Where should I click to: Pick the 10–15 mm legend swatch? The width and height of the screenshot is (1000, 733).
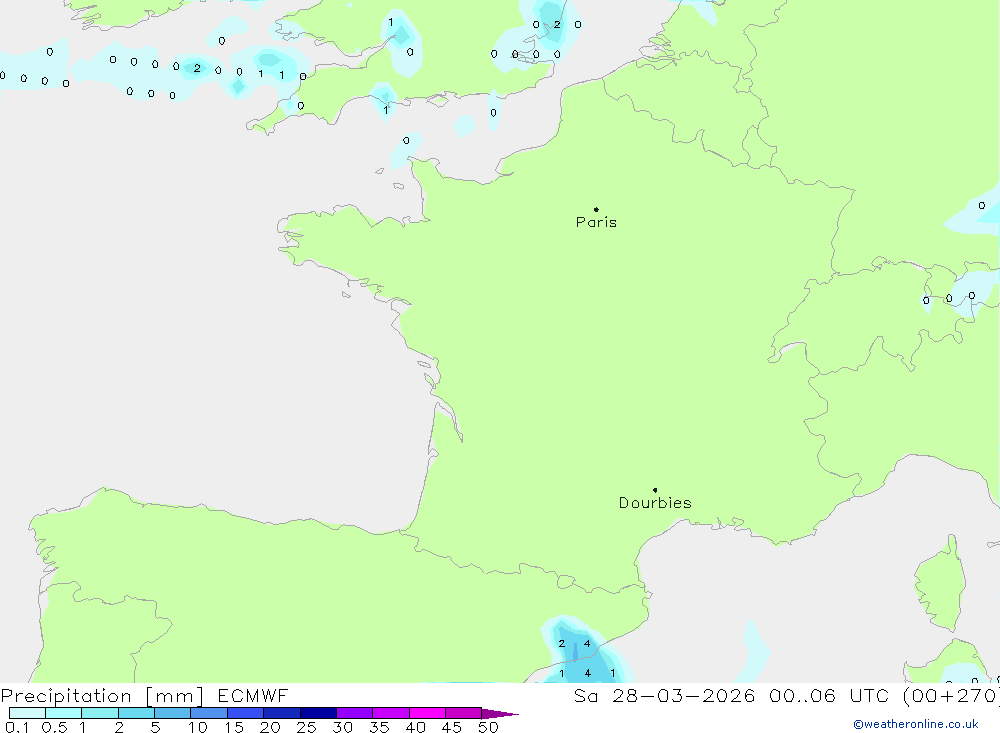click(x=209, y=713)
